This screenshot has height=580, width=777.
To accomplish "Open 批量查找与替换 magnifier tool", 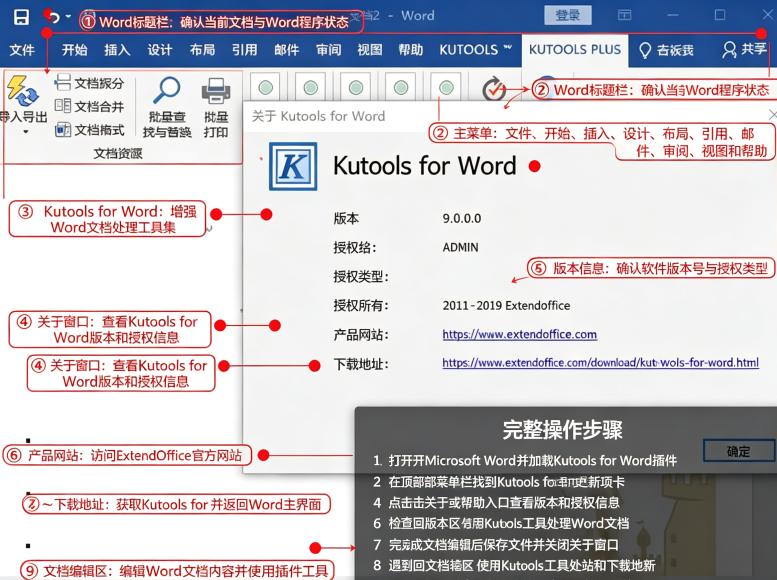I will [x=167, y=107].
